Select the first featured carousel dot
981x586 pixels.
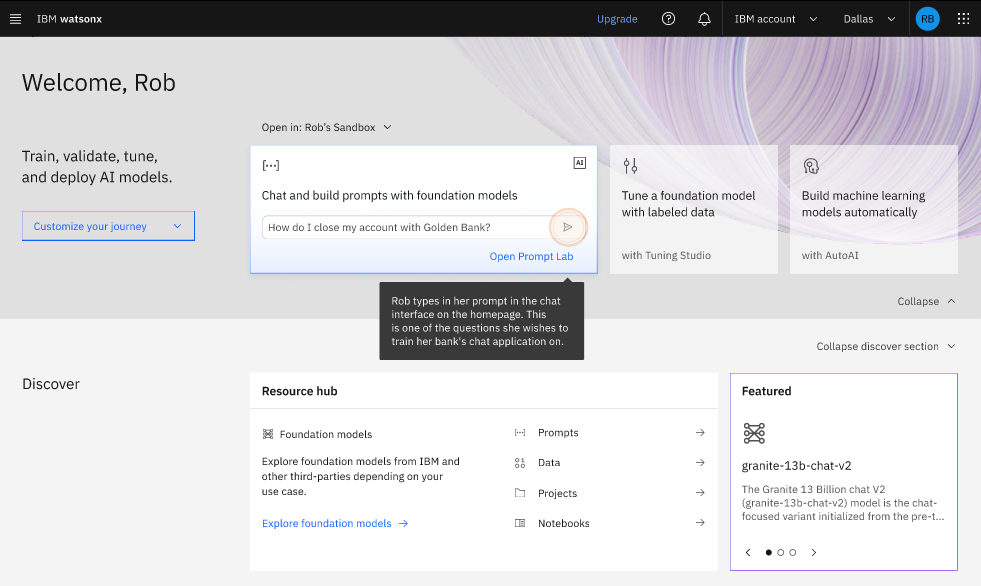point(768,552)
